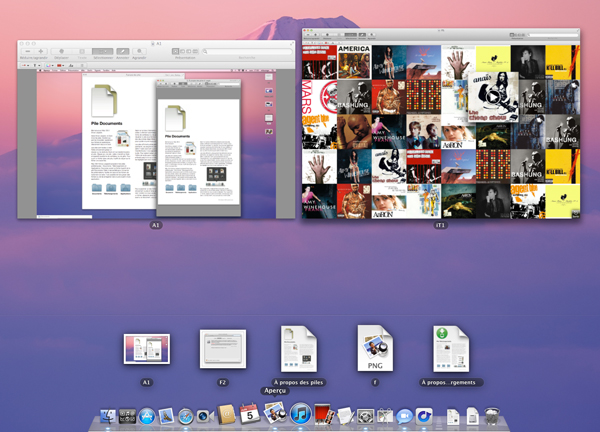Choose third Présentation view button in A1

tap(189, 51)
